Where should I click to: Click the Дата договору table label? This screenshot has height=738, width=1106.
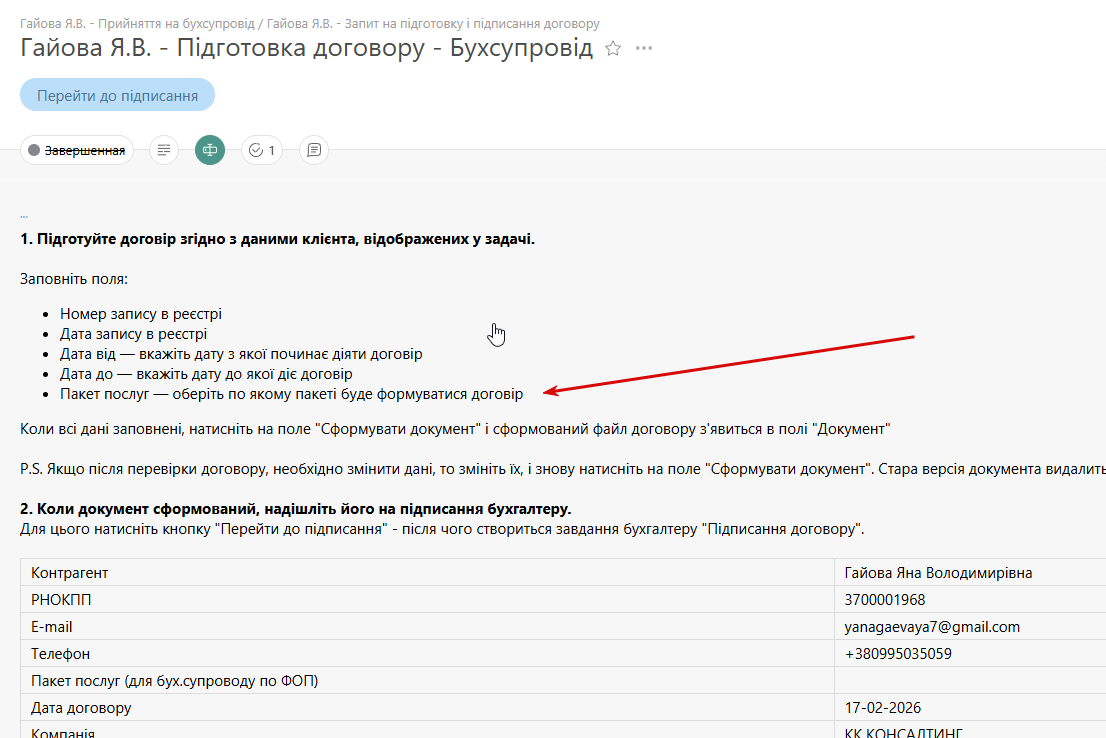81,708
